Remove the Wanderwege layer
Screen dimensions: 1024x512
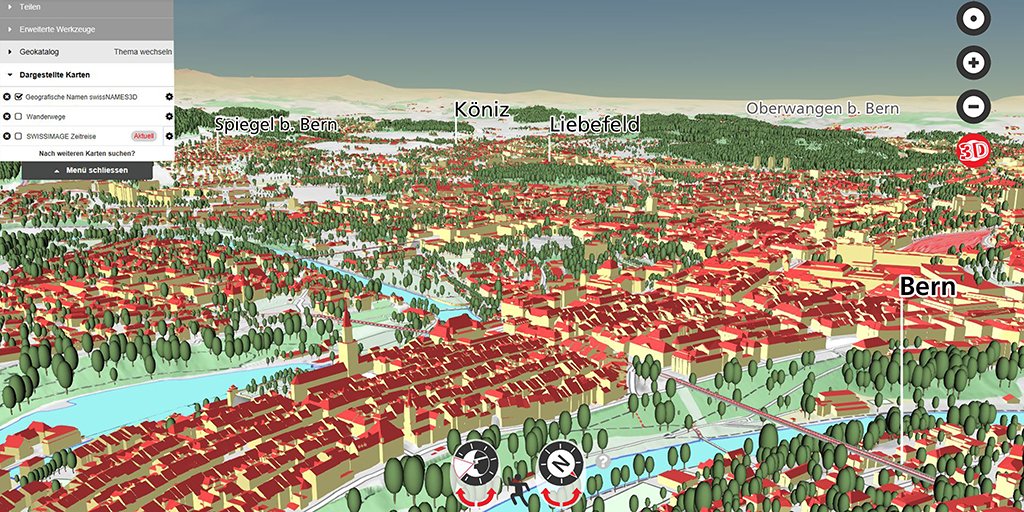pos(7,117)
